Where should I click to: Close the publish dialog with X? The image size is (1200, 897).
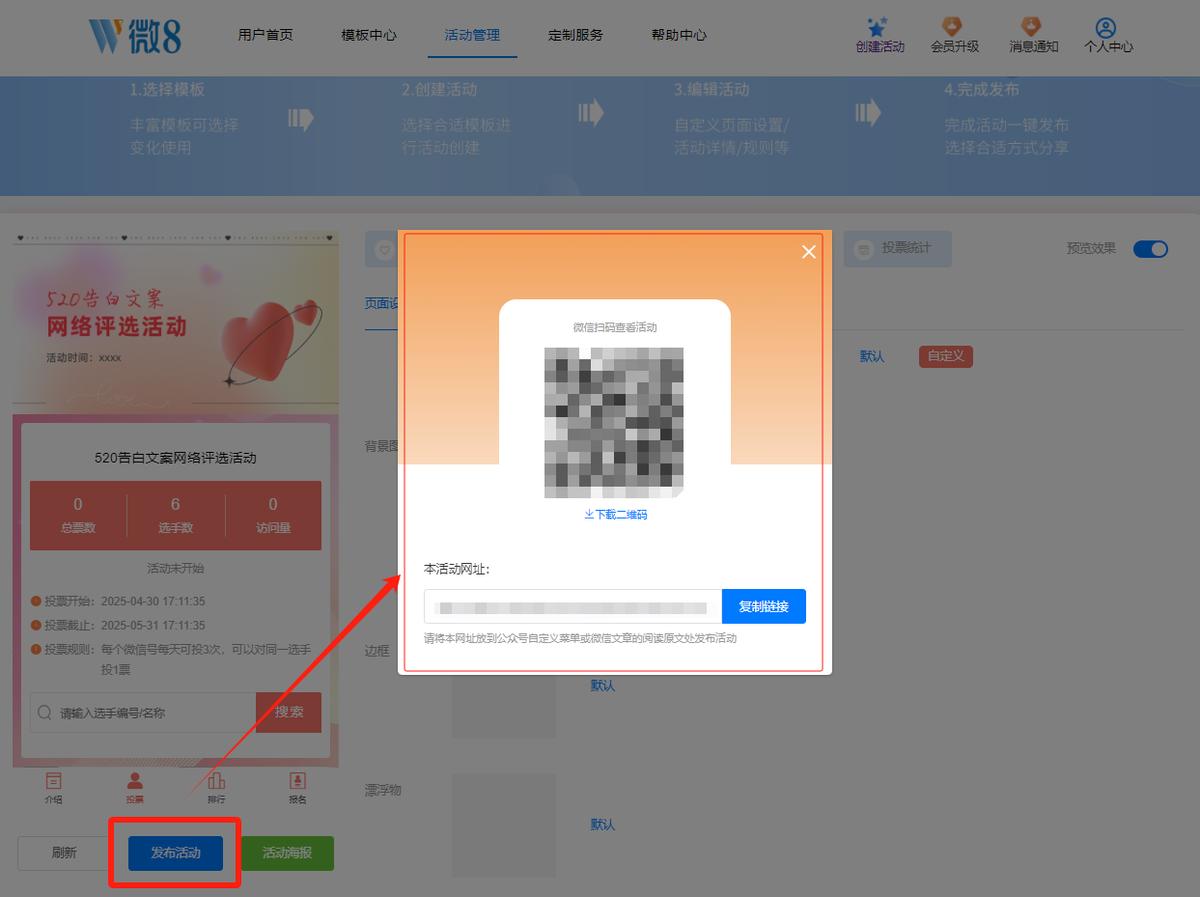809,252
